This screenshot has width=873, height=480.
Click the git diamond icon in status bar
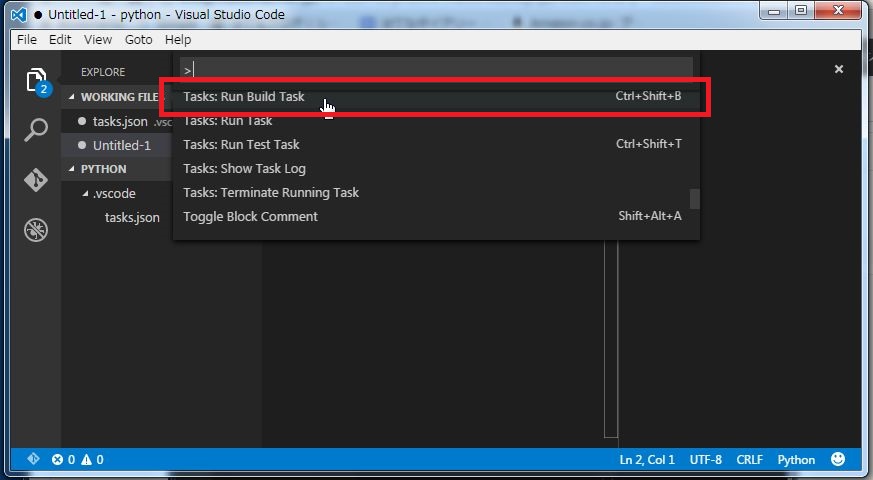click(33, 459)
